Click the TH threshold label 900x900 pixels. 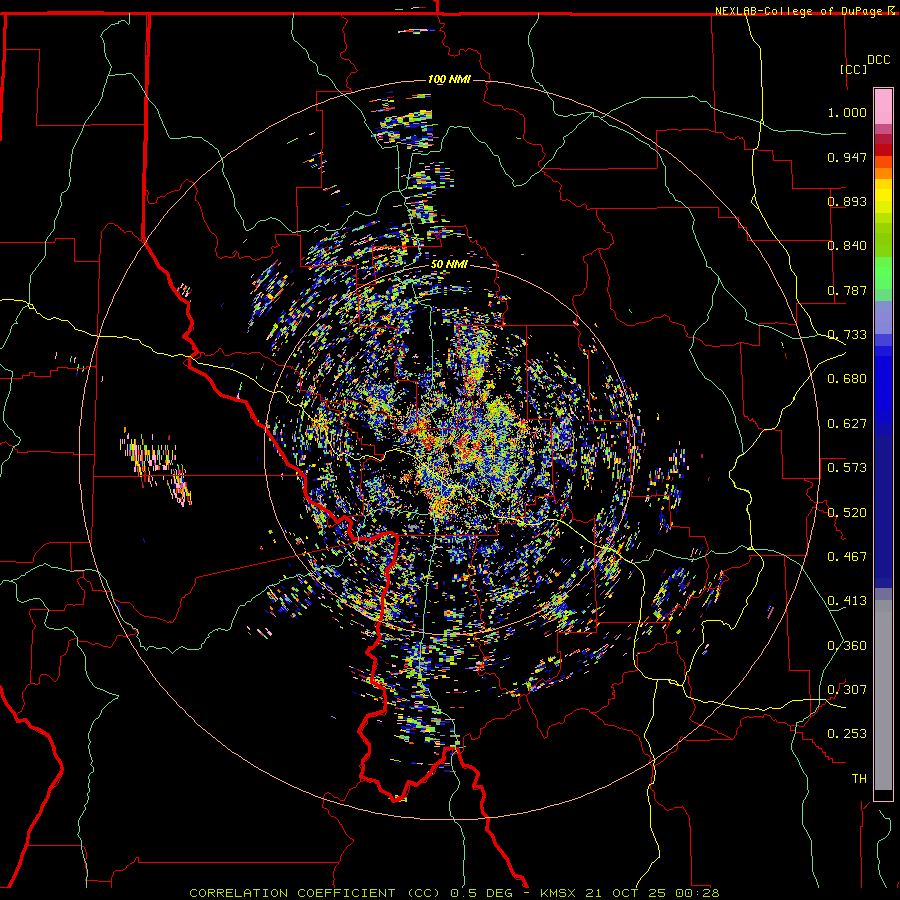pyautogui.click(x=859, y=779)
